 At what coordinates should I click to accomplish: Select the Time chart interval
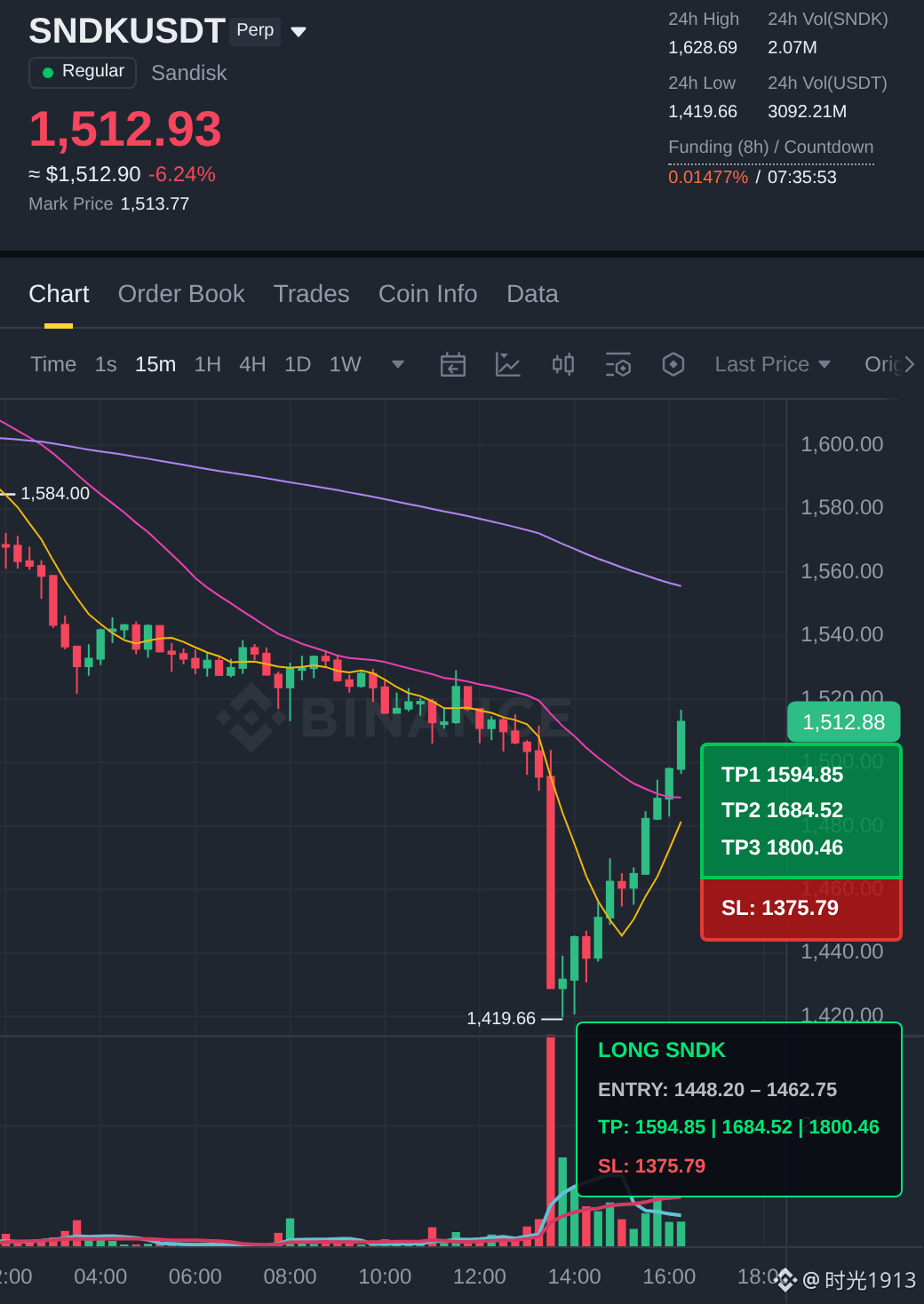pos(53,364)
